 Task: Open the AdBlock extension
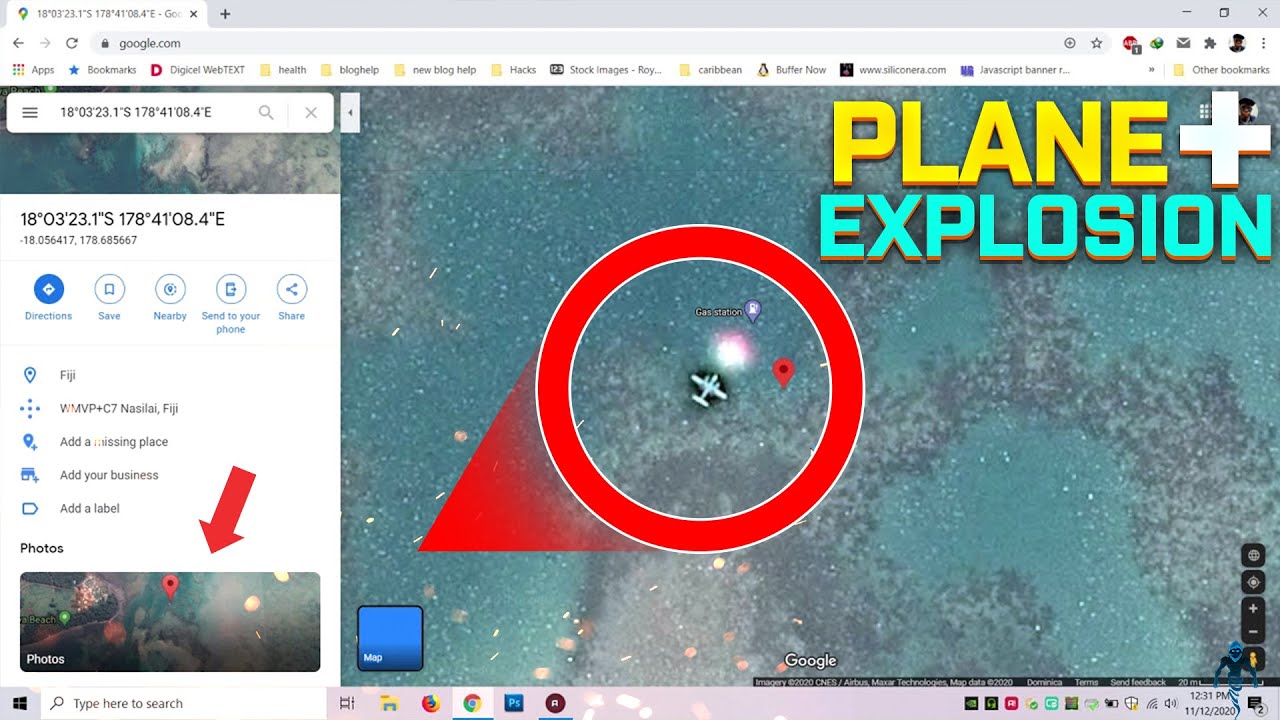[1130, 43]
